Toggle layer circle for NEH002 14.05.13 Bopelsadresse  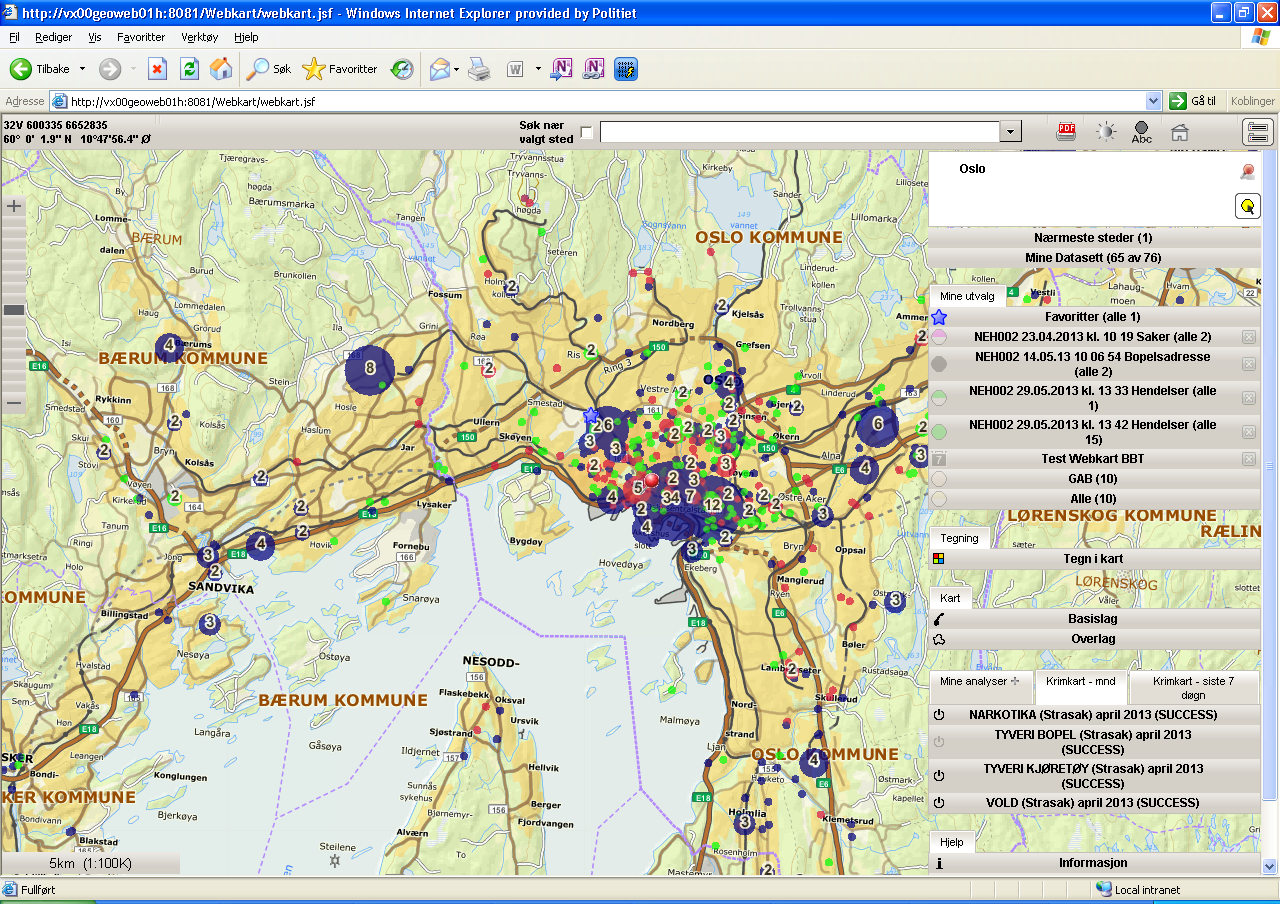click(x=939, y=364)
